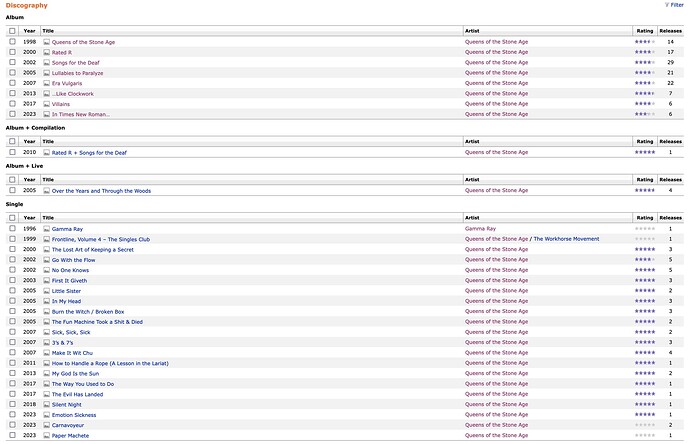Click the cover art icon for Silent Night
The height and width of the screenshot is (444, 690).
tap(47, 405)
